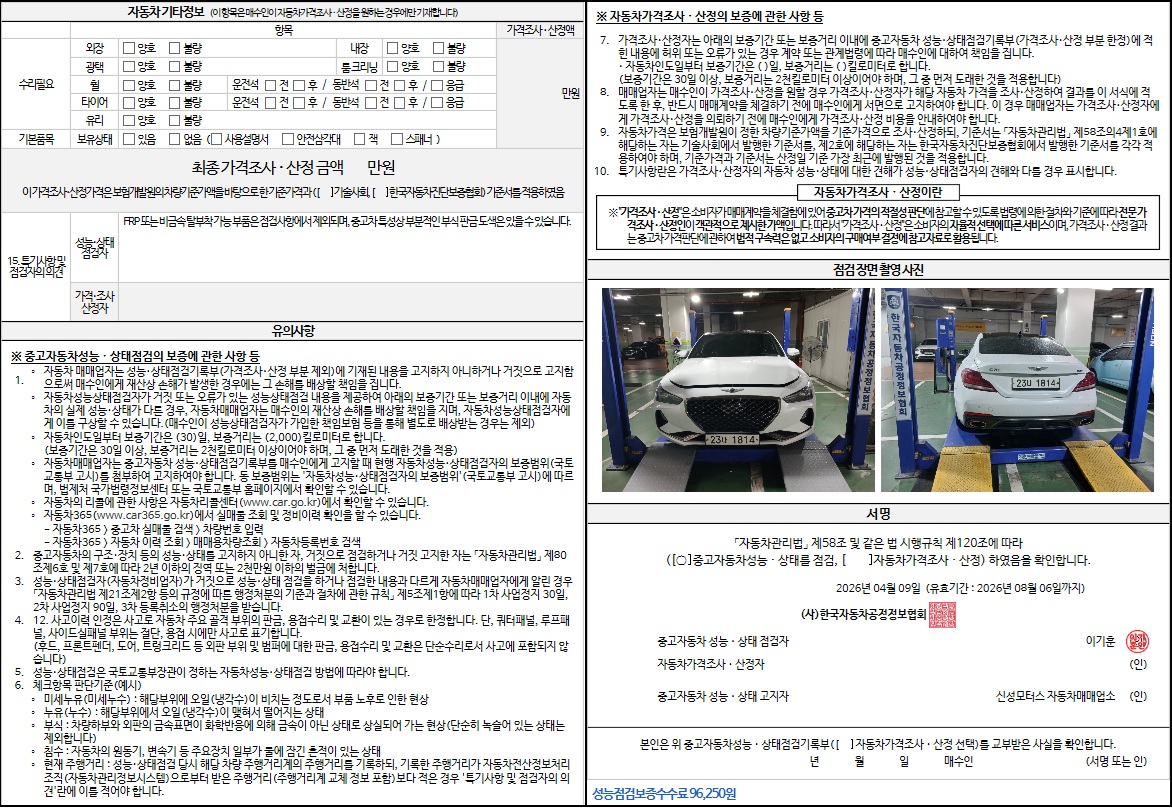This screenshot has width=1172, height=809.
Task: Check the 사용설명서 box
Action: [x=216, y=139]
